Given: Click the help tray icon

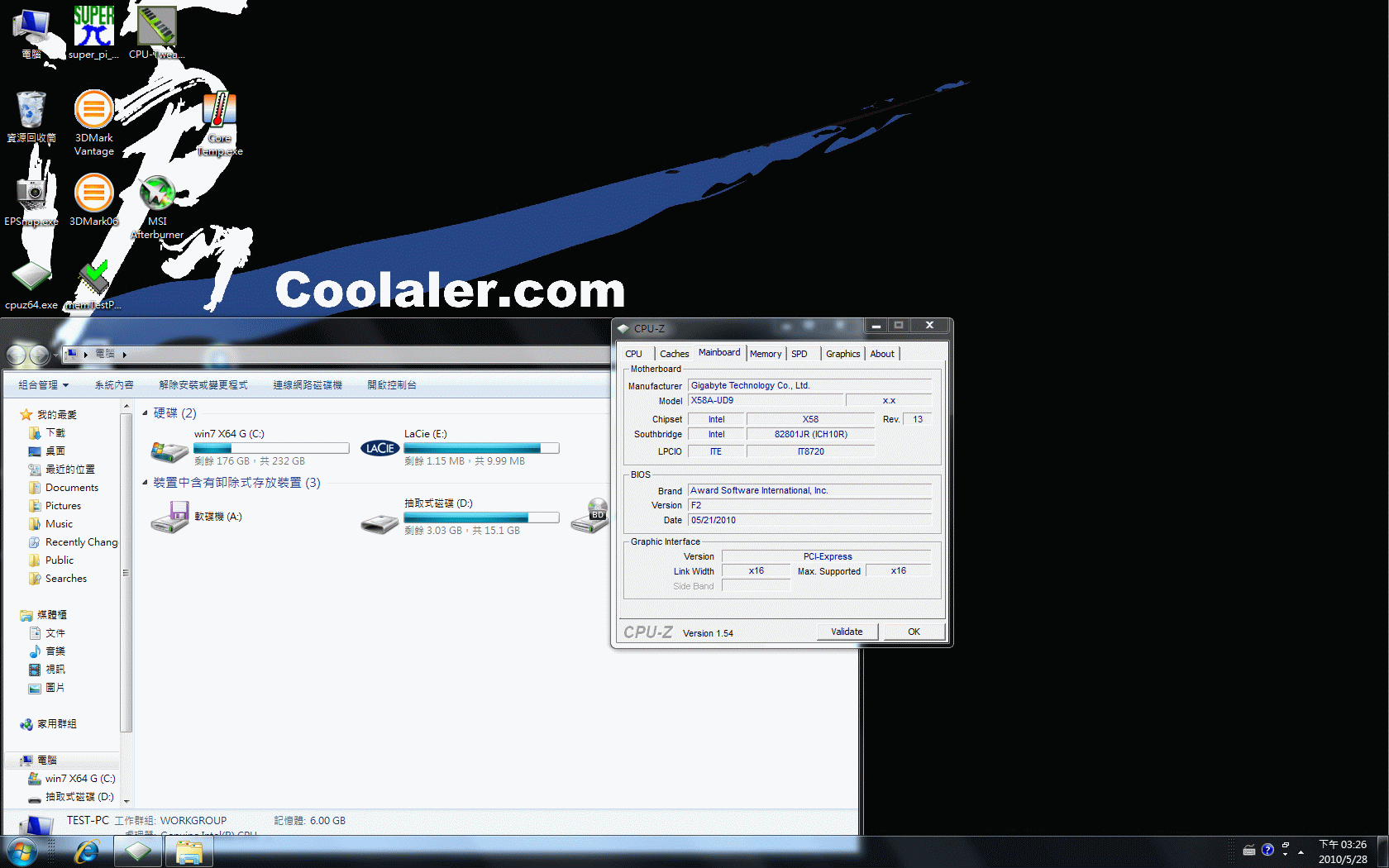Looking at the screenshot, I should (1267, 850).
